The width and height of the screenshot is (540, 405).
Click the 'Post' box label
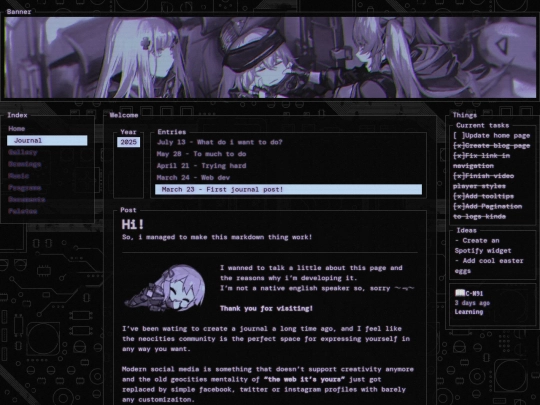128,210
